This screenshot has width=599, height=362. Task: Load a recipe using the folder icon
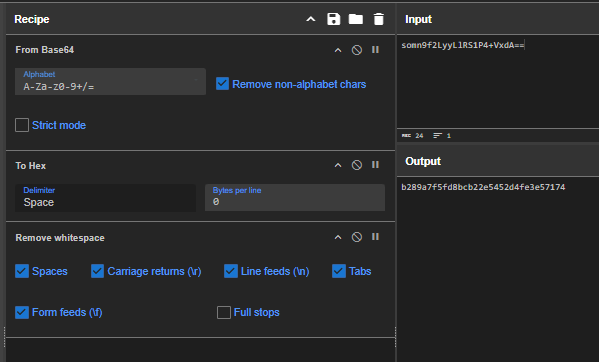coord(356,19)
